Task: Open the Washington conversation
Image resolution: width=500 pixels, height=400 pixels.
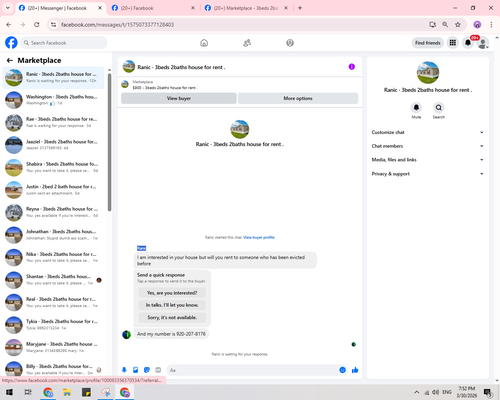Action: pyautogui.click(x=53, y=100)
